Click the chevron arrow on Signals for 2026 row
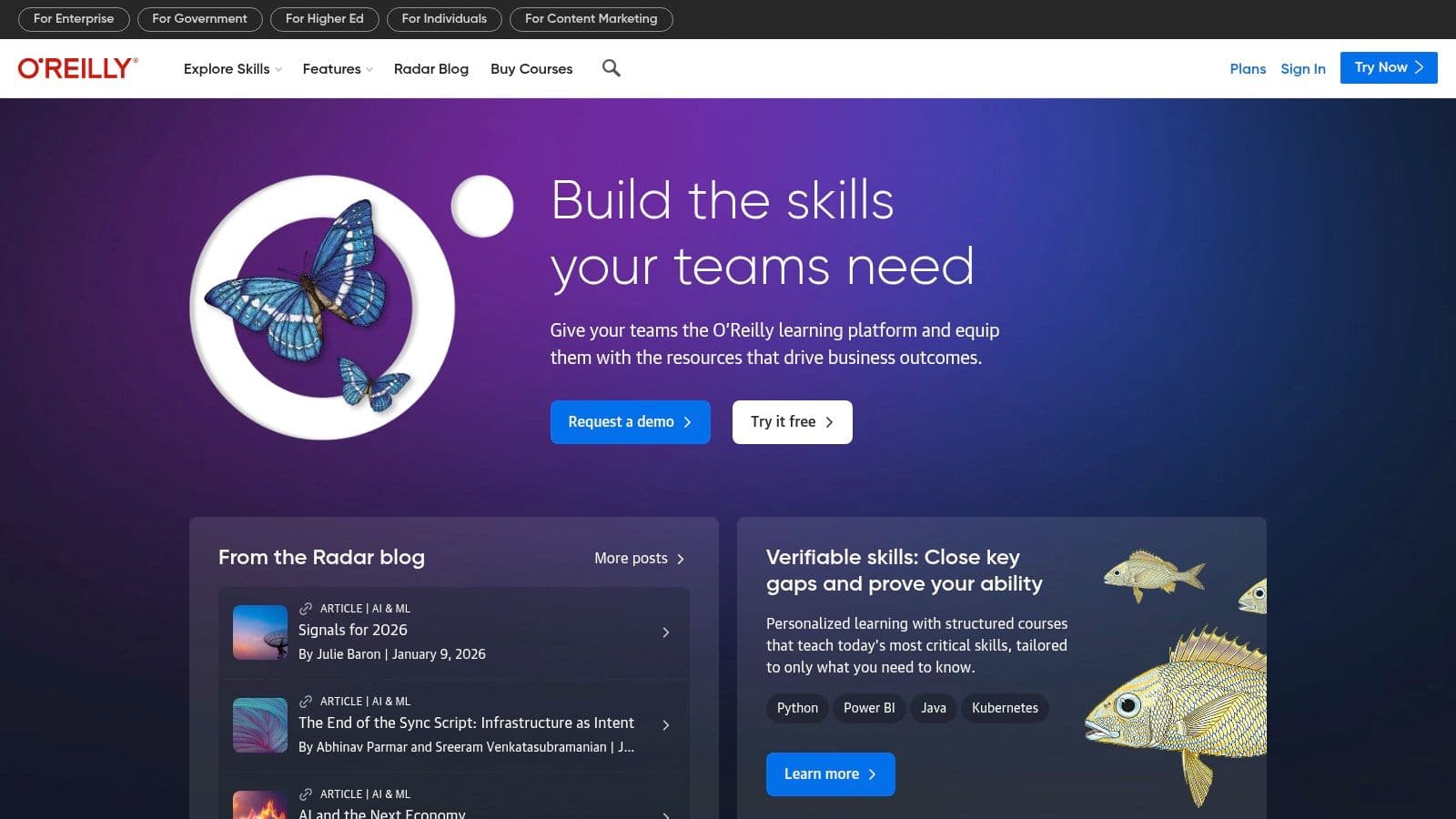 click(666, 632)
